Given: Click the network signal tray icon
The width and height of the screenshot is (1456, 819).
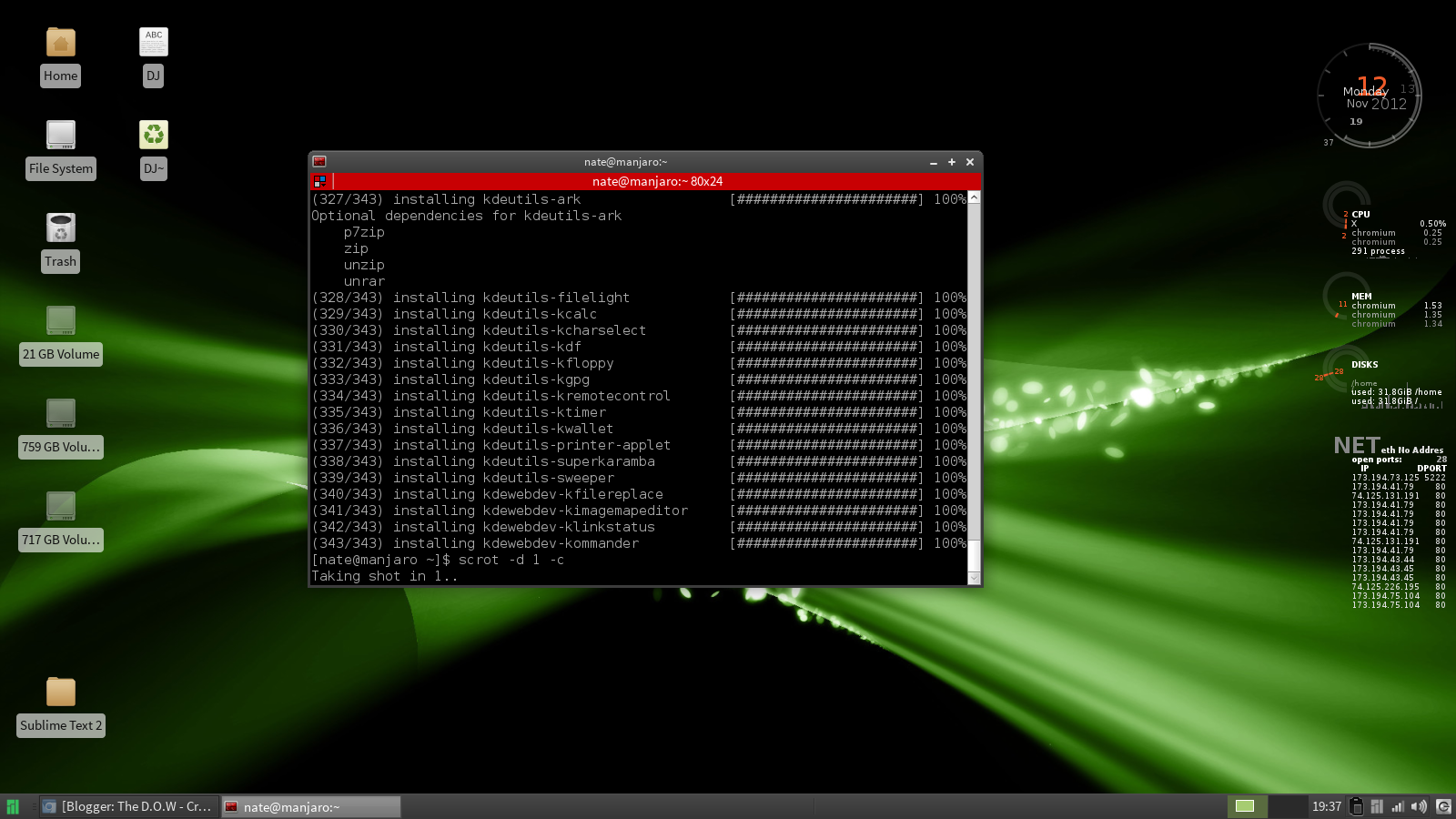Looking at the screenshot, I should tap(1398, 806).
